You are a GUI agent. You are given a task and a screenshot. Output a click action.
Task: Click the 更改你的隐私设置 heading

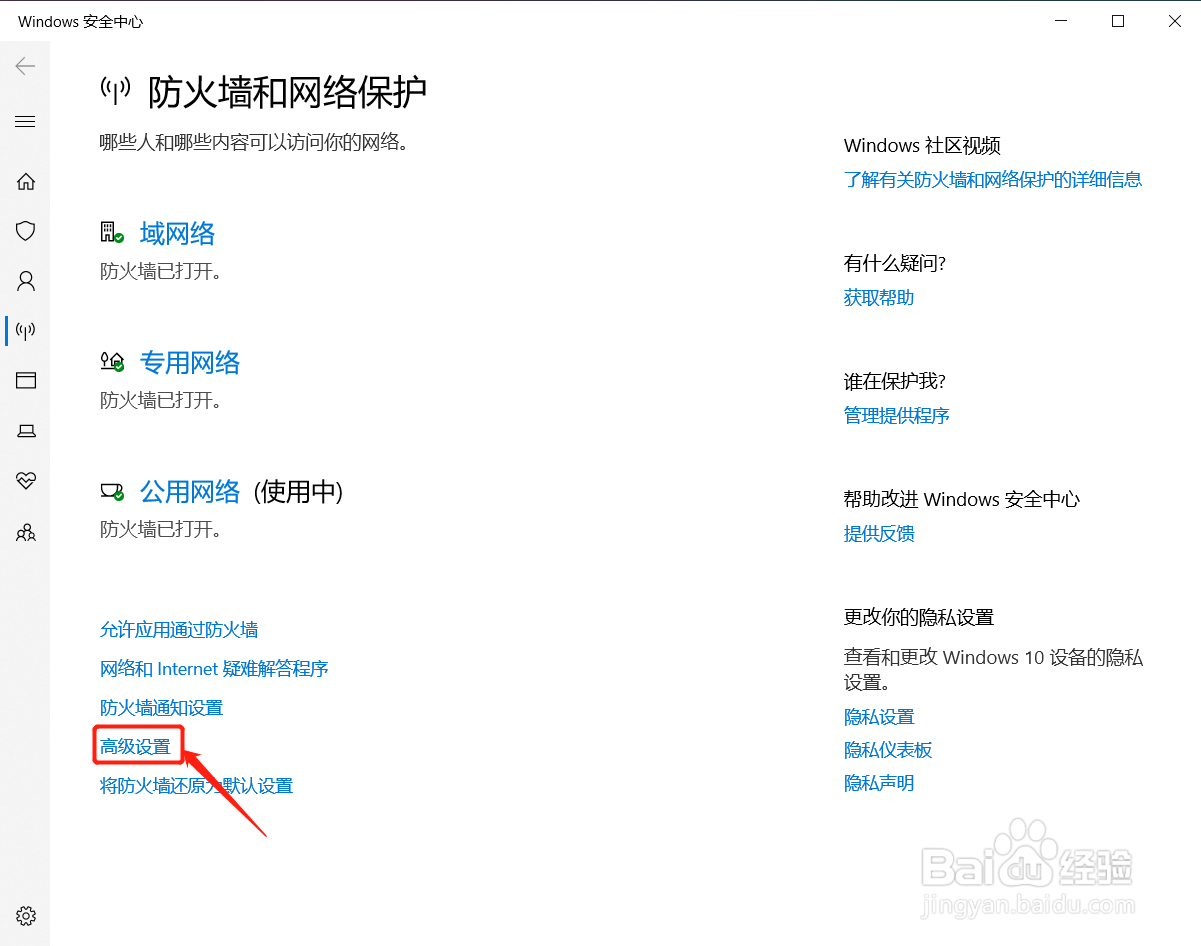pos(919,617)
